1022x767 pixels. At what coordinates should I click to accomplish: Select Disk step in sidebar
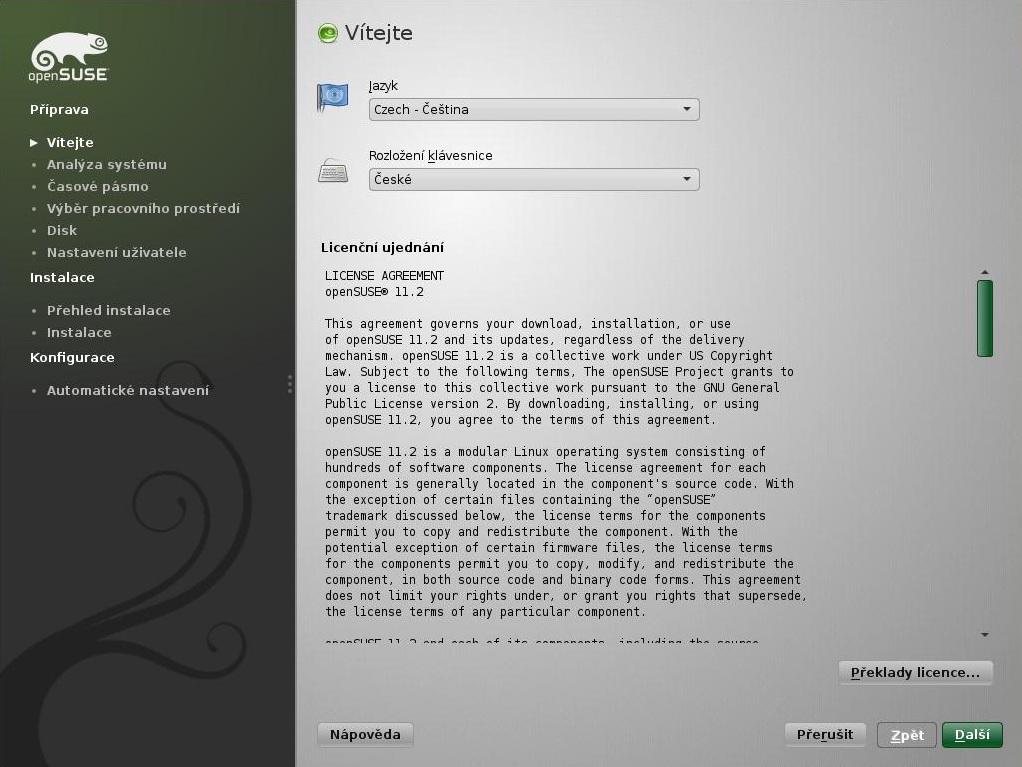[x=61, y=230]
